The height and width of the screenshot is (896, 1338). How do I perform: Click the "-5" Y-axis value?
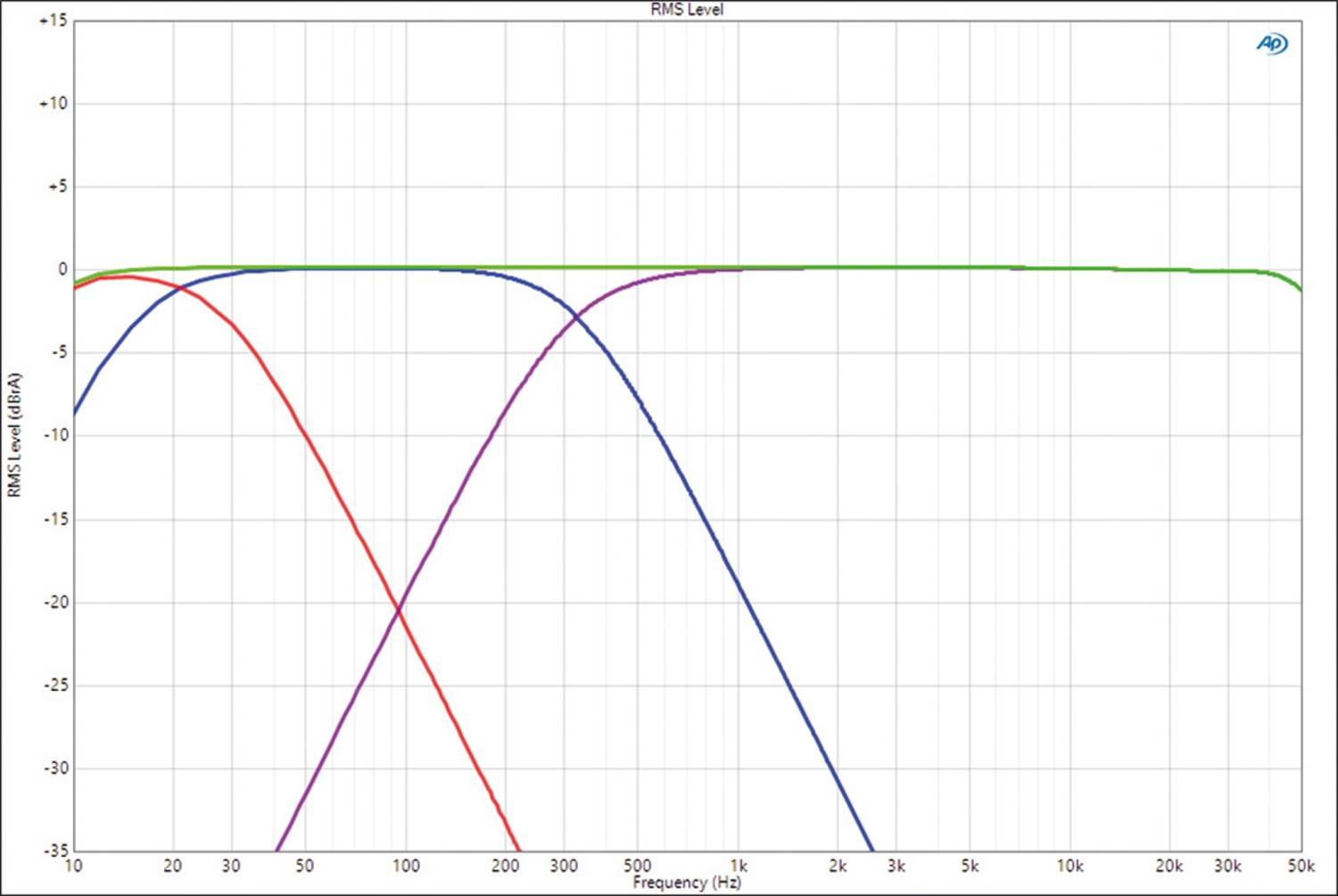[58, 352]
